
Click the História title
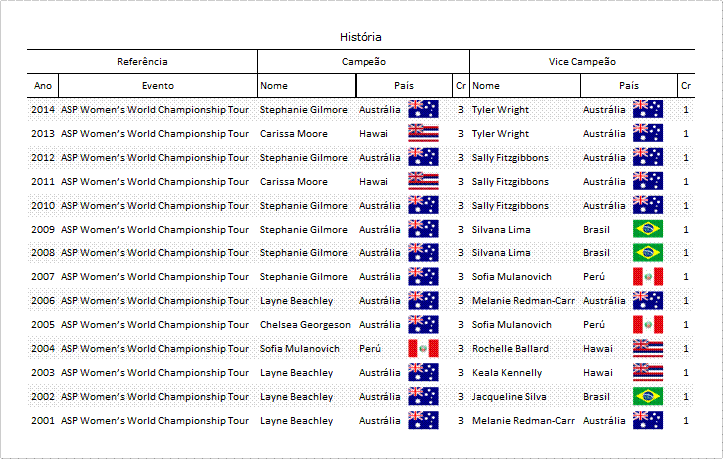361,37
